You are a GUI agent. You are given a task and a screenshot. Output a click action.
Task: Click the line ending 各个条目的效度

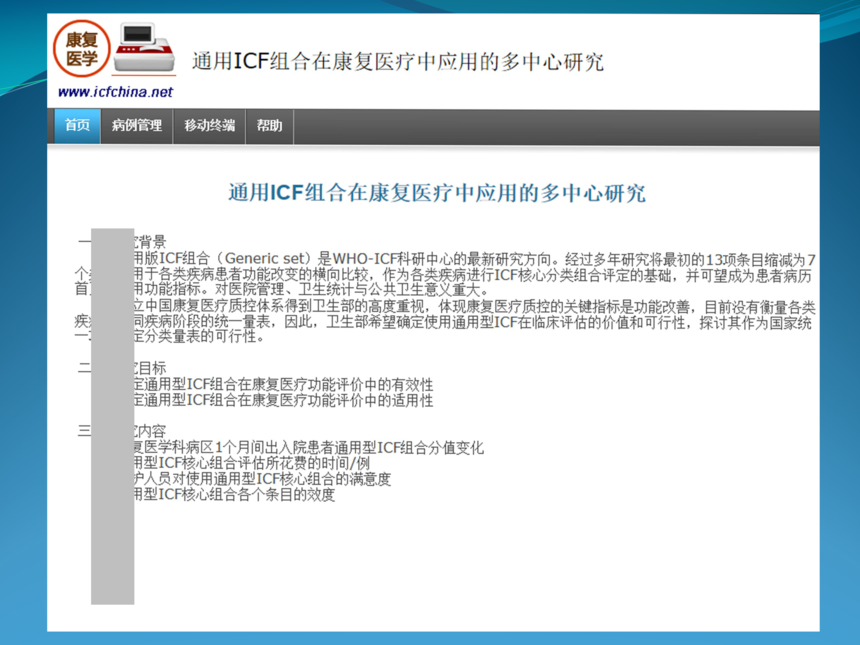(x=234, y=495)
